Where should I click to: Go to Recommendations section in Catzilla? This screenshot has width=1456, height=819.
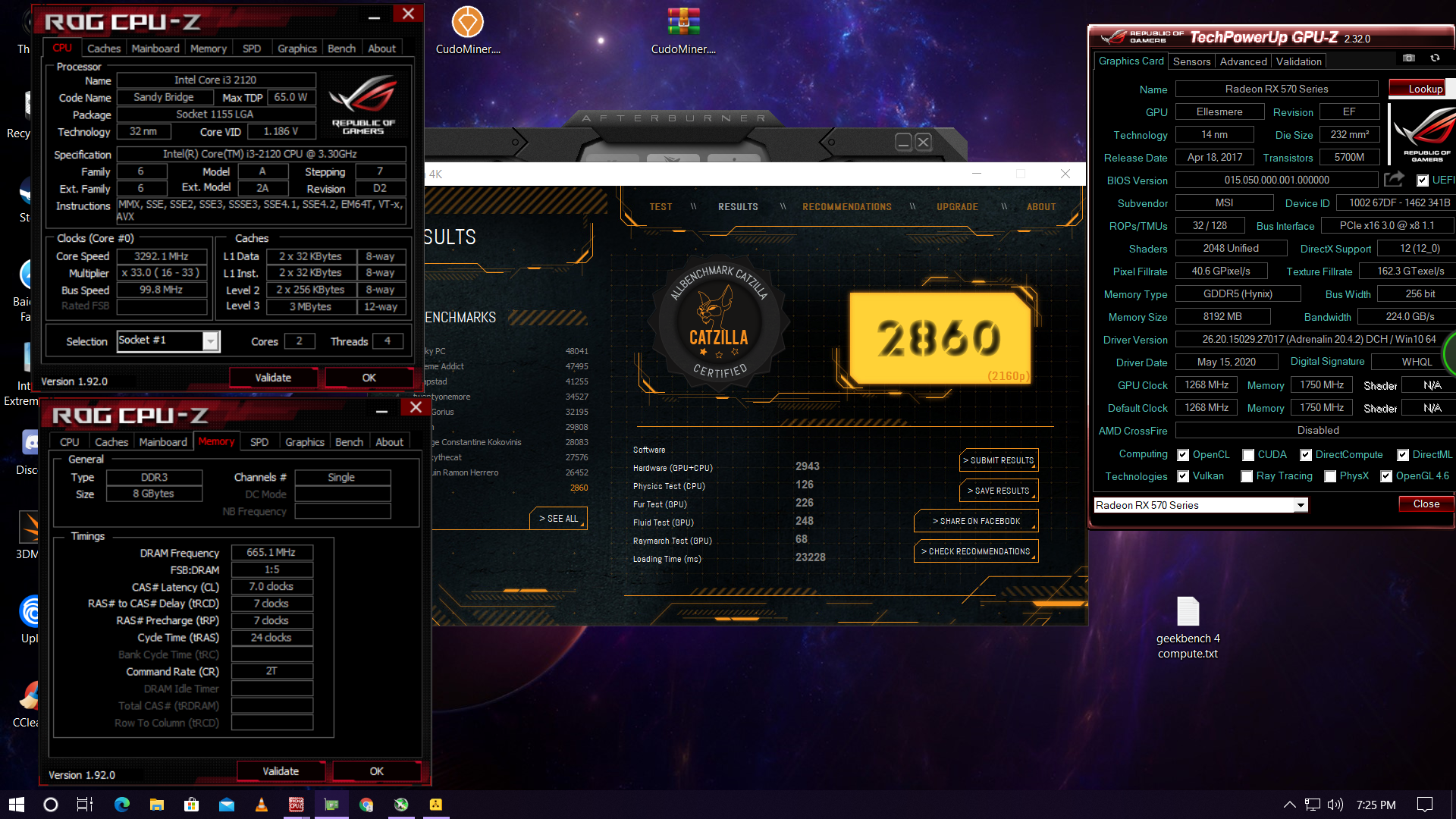click(847, 207)
